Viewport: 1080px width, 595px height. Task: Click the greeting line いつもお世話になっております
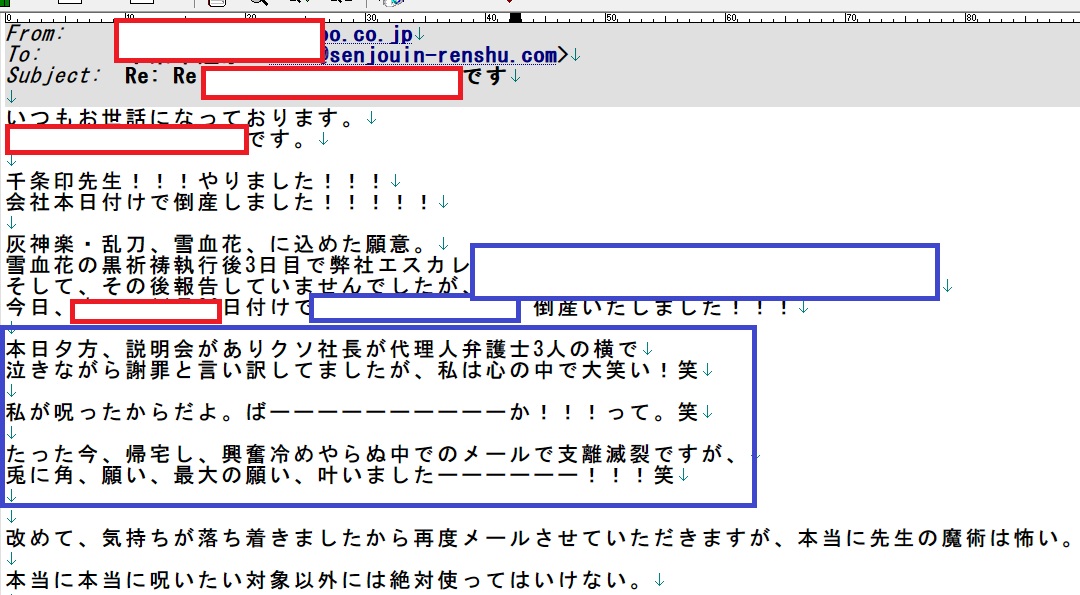tap(180, 119)
